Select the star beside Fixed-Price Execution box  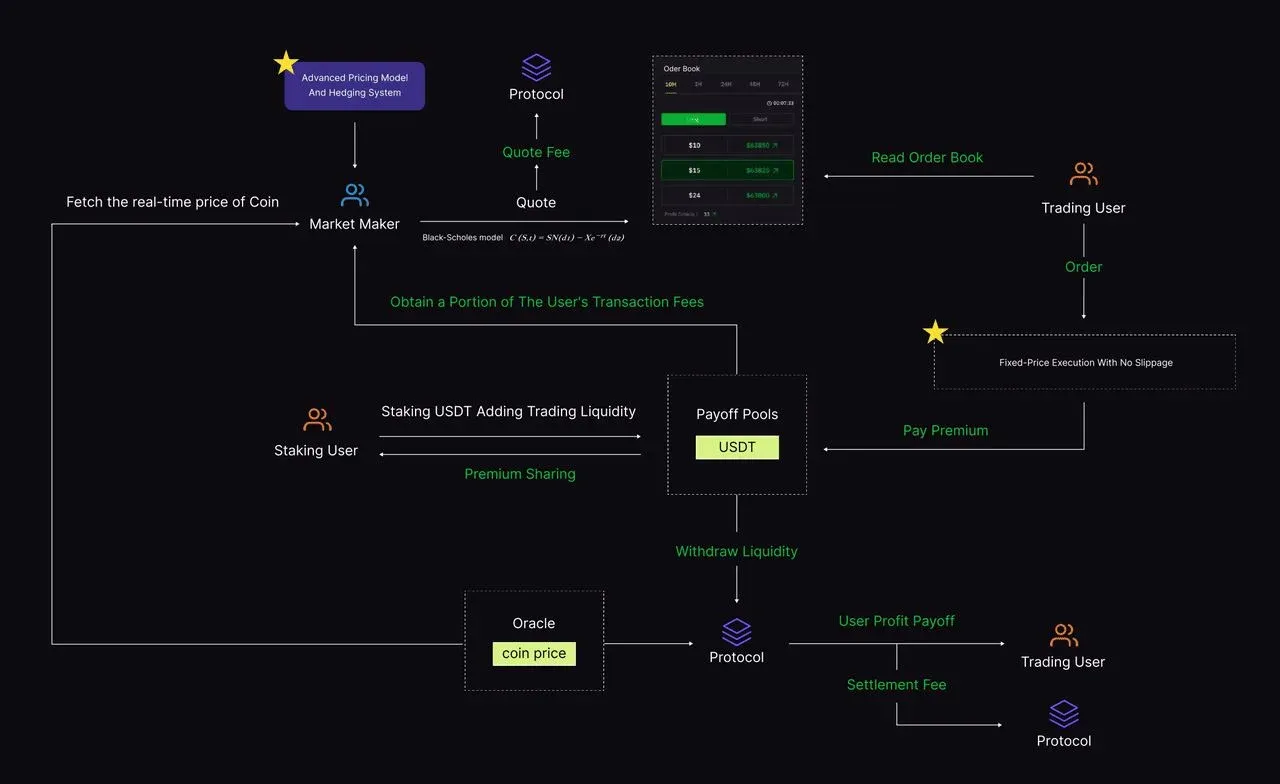(x=935, y=331)
